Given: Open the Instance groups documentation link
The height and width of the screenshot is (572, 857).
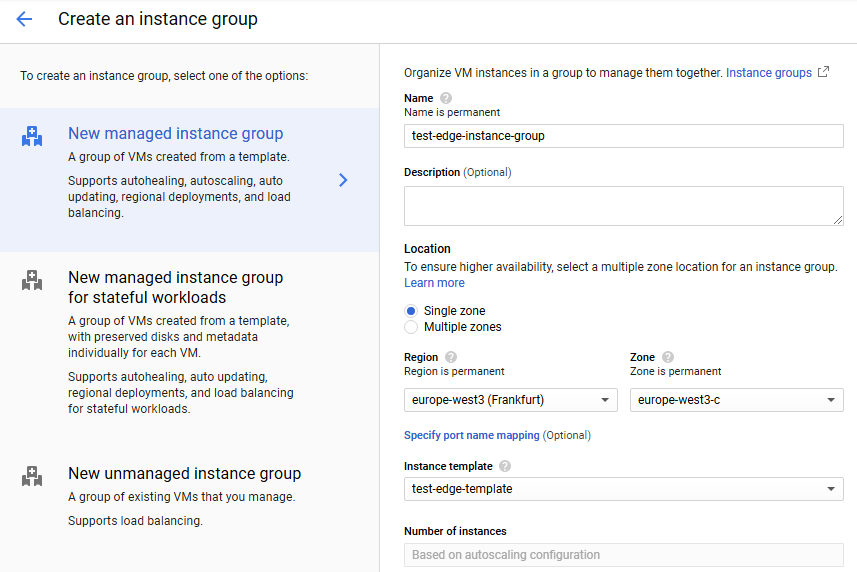Looking at the screenshot, I should [769, 73].
